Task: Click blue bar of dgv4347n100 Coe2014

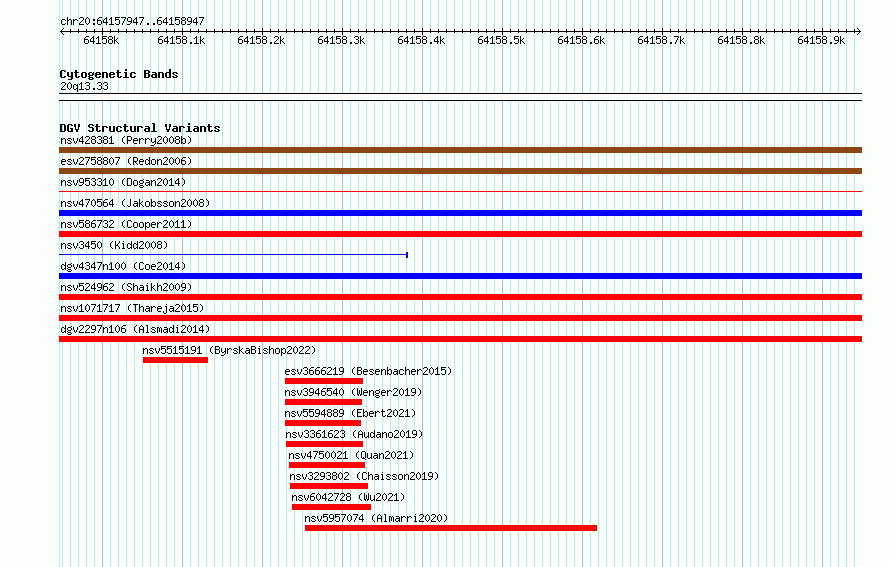Action: (x=460, y=276)
